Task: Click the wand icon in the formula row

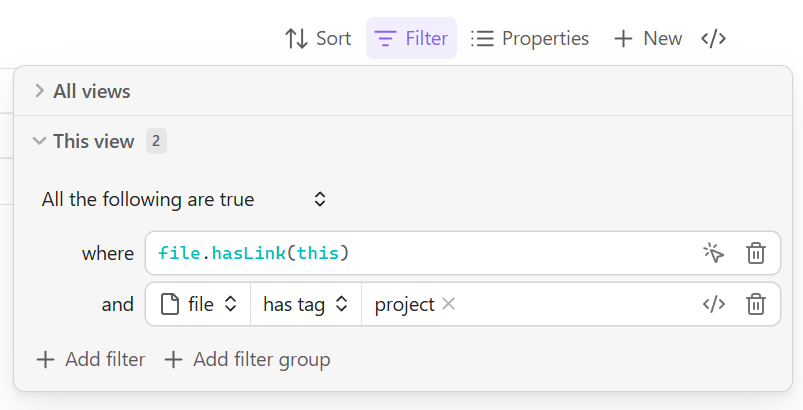Action: [713, 253]
